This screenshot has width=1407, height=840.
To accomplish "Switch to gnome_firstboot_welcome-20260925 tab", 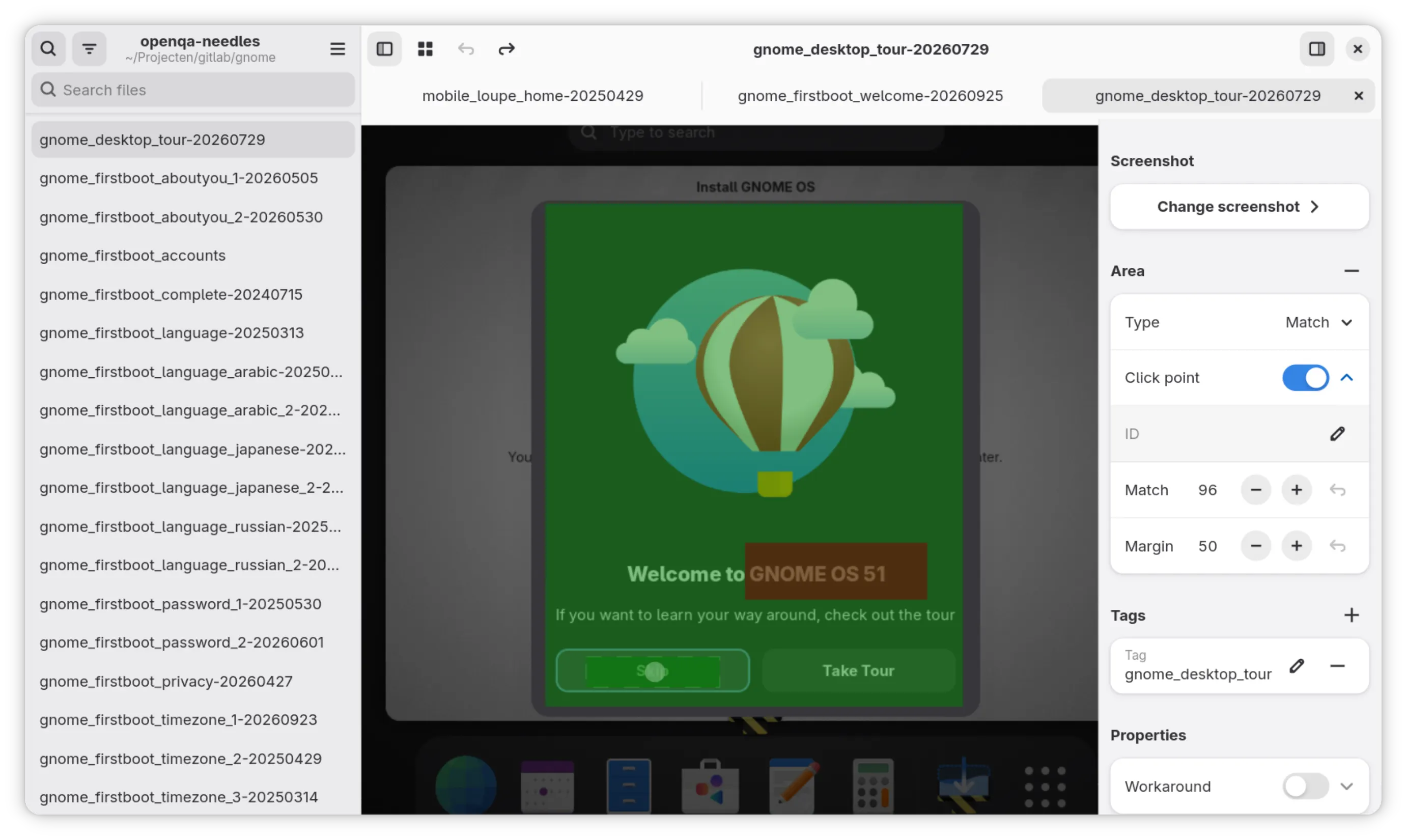I will pos(870,96).
